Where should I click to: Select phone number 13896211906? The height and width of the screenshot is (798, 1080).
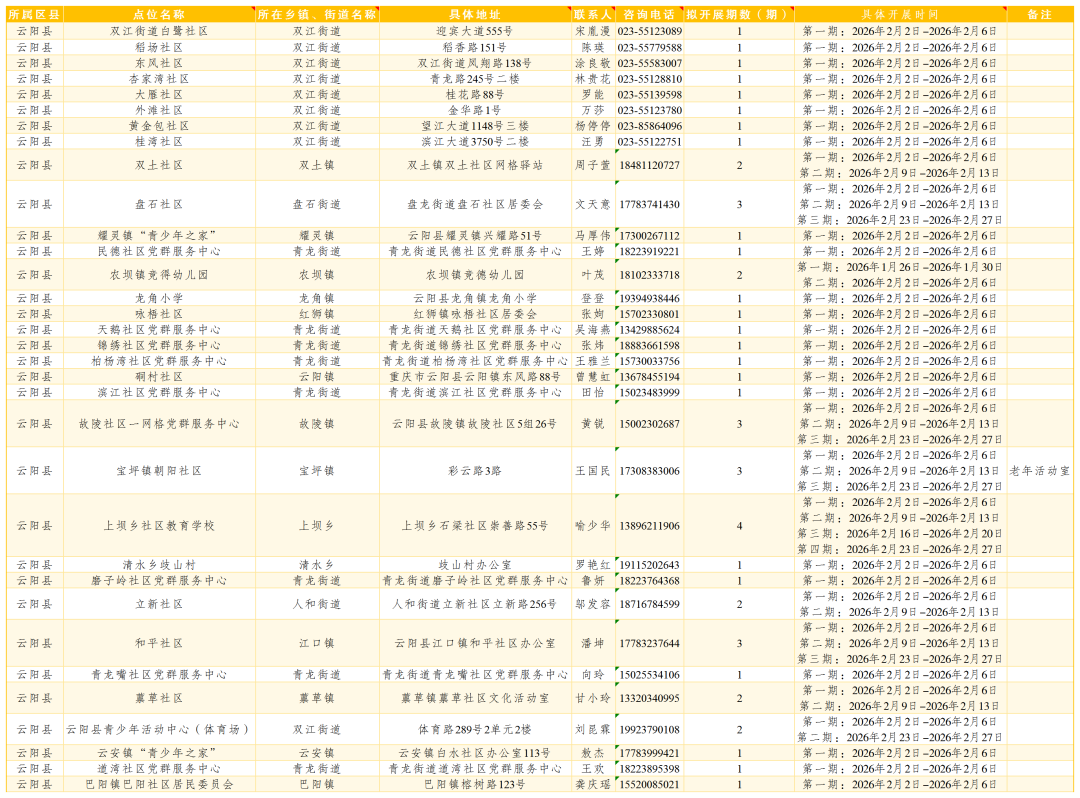point(649,526)
